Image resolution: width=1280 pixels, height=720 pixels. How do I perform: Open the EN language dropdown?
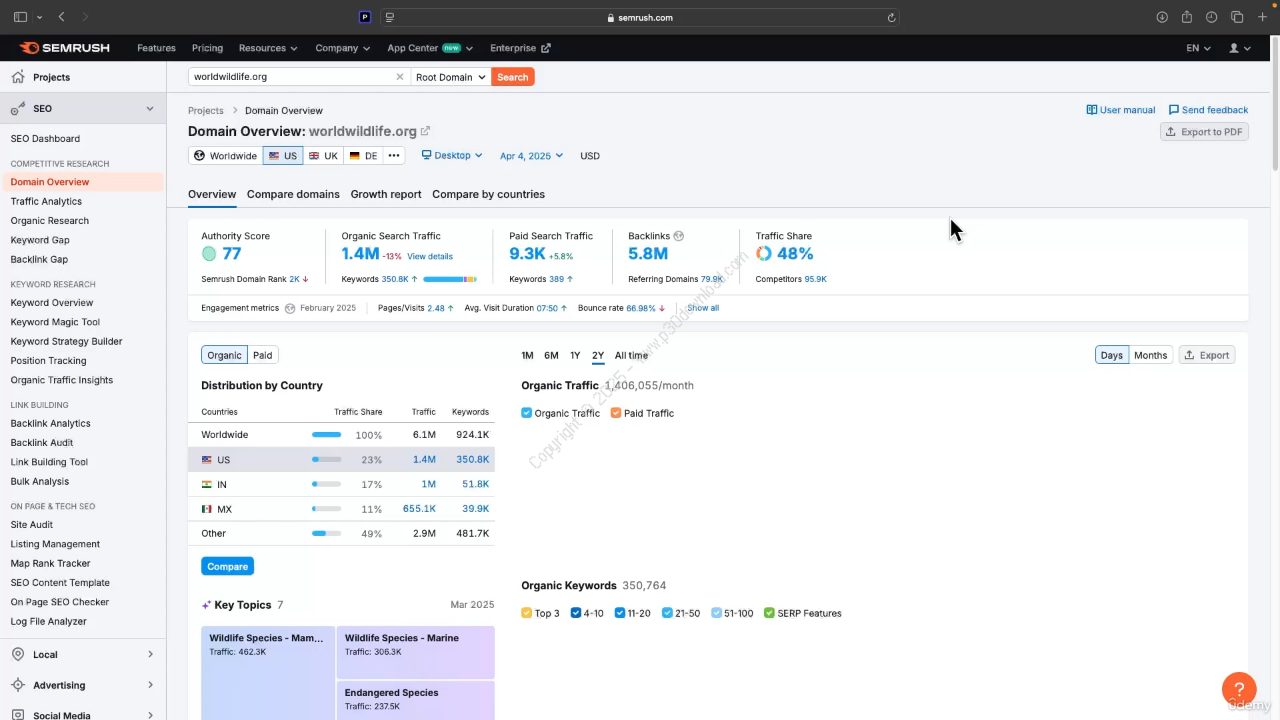1198,48
